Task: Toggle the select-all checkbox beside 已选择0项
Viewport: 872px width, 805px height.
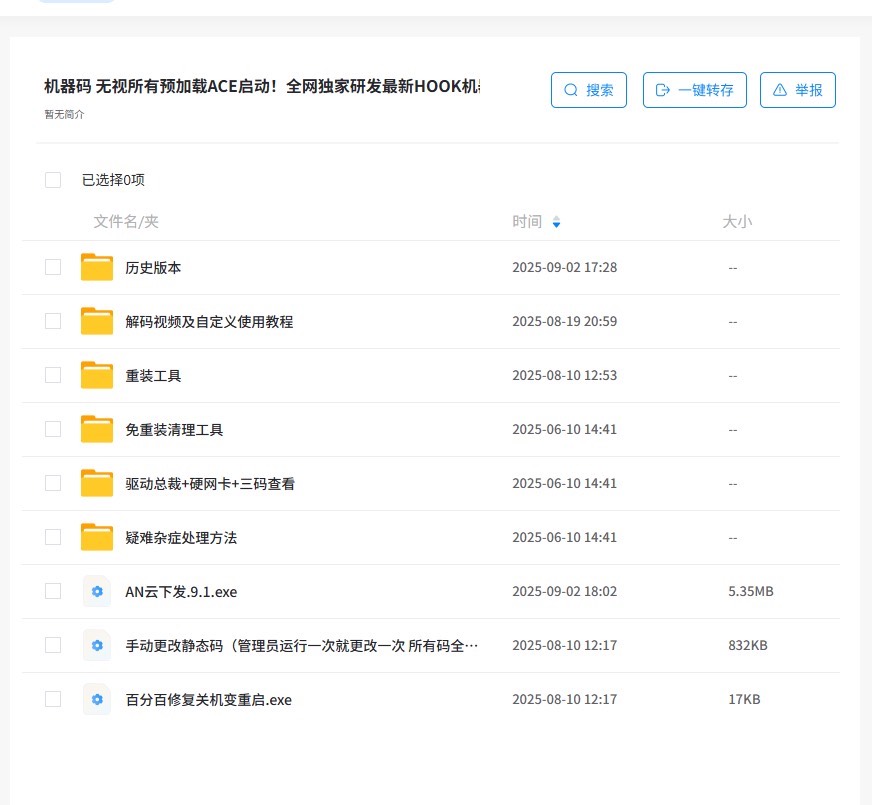Action: pyautogui.click(x=53, y=180)
